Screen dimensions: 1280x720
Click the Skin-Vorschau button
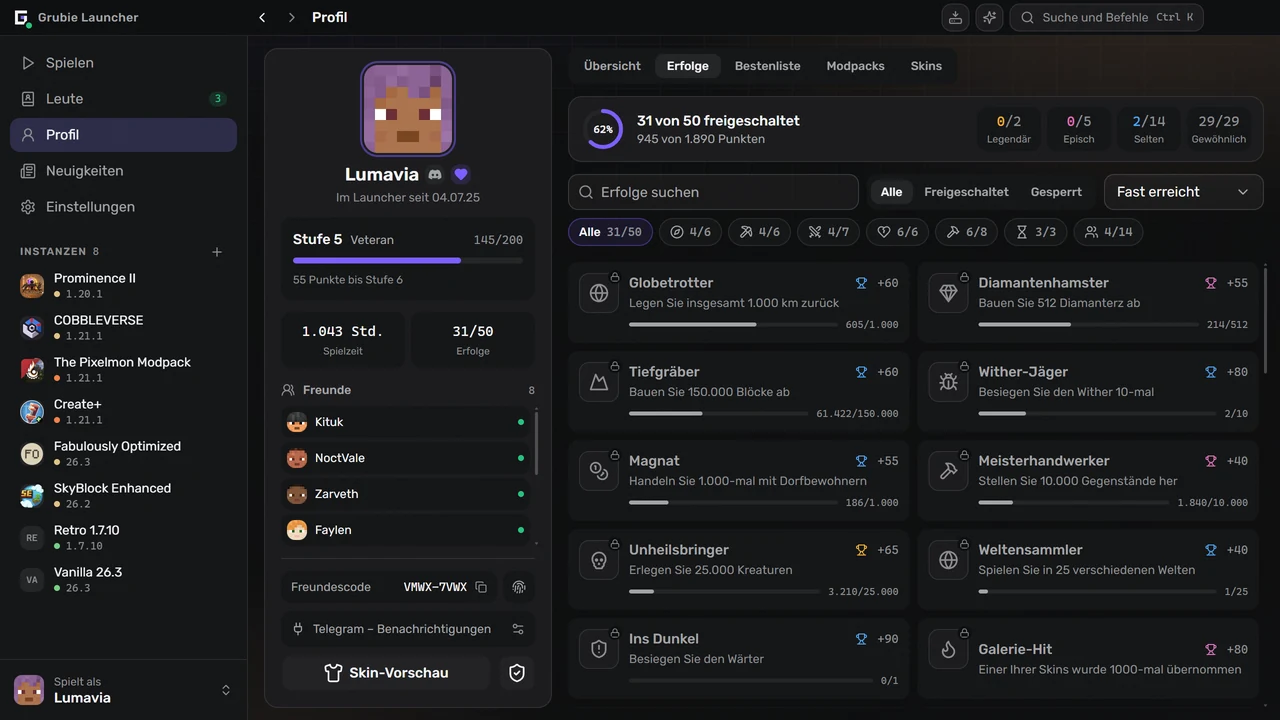click(x=386, y=673)
